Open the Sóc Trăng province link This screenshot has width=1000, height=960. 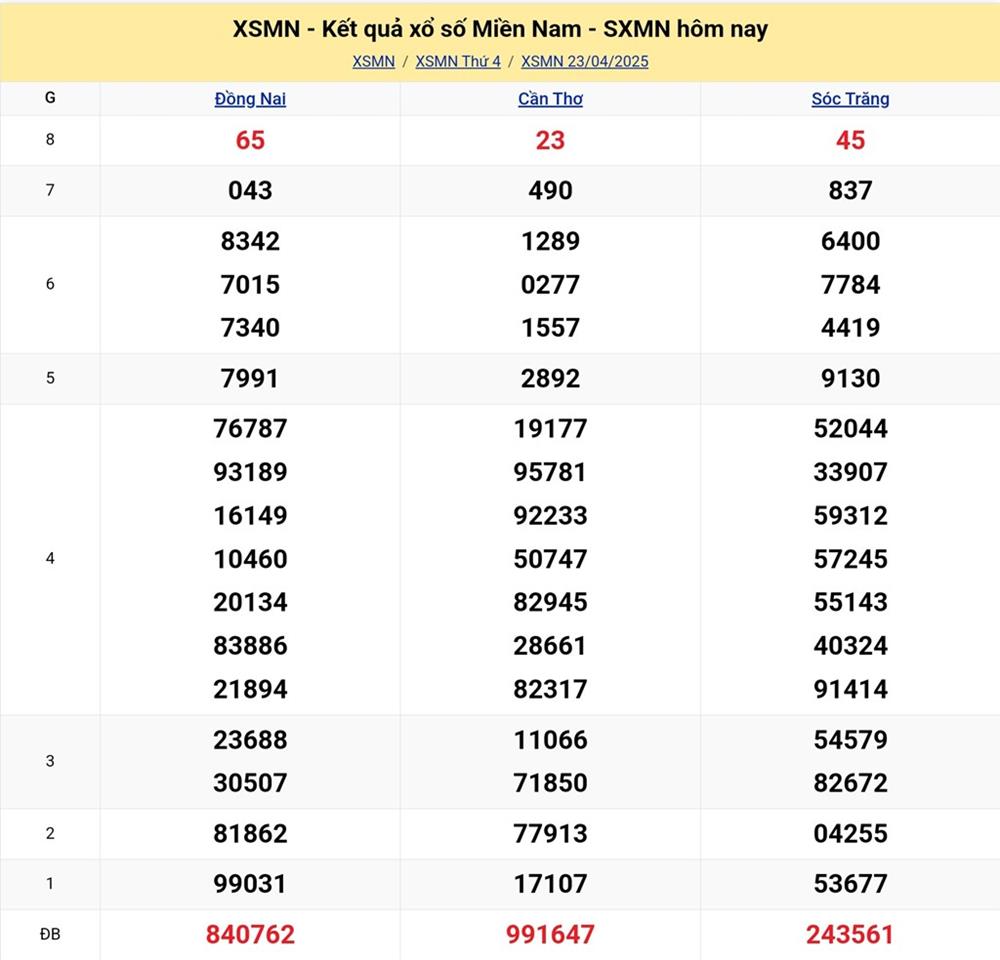click(850, 99)
